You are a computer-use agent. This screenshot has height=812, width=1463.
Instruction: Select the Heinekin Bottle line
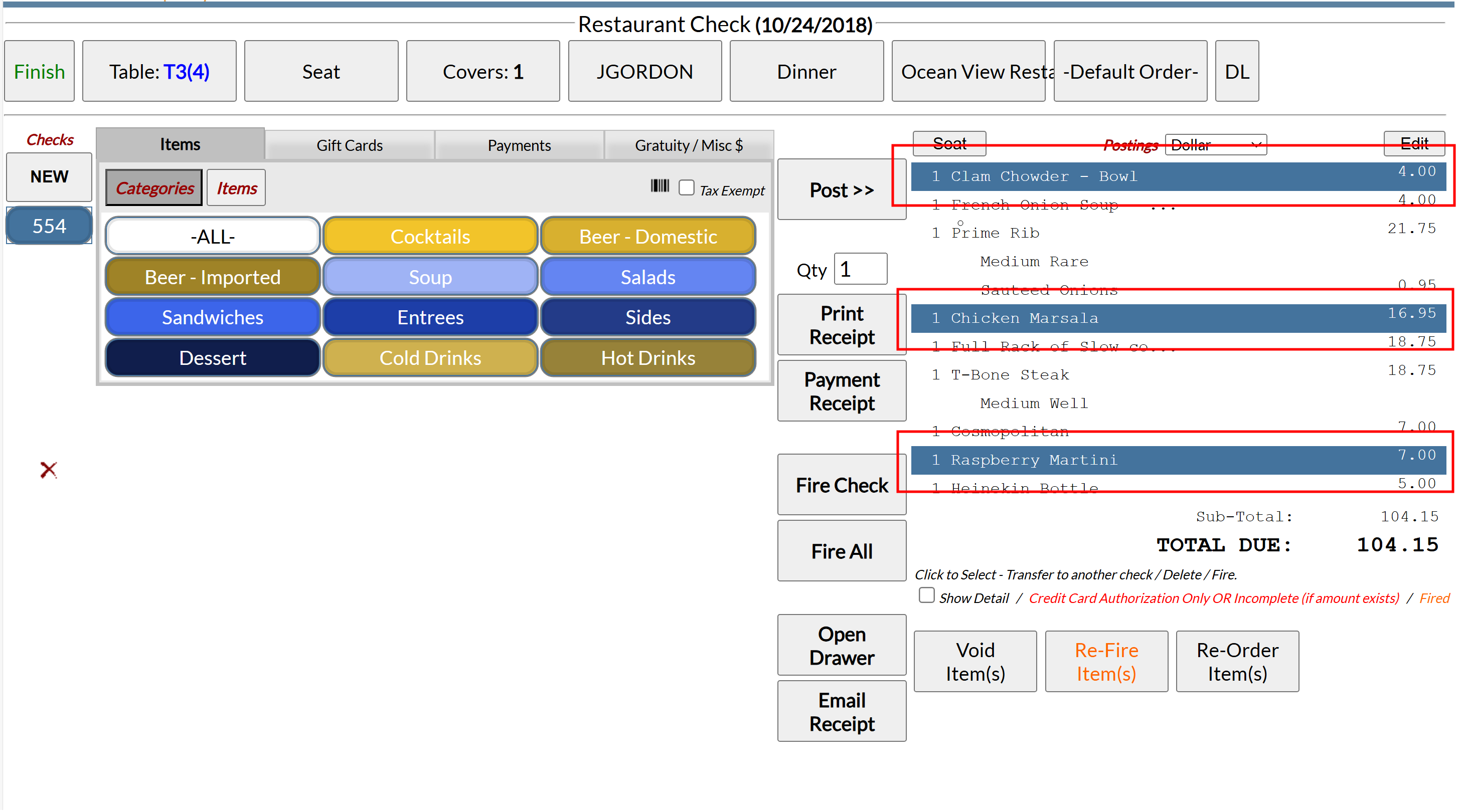[1179, 489]
